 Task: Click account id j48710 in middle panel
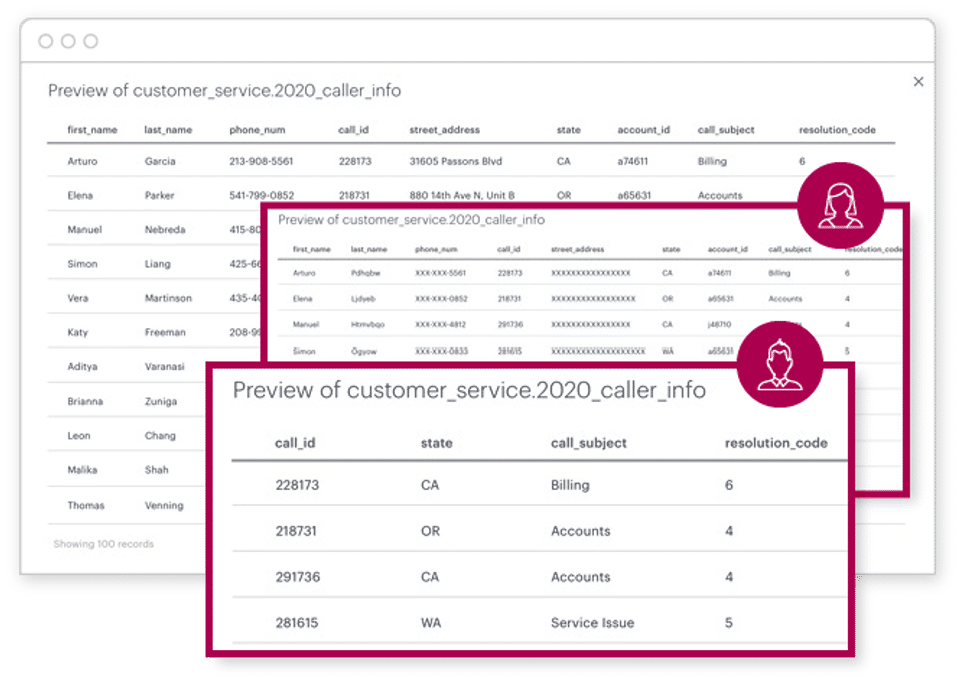(719, 324)
